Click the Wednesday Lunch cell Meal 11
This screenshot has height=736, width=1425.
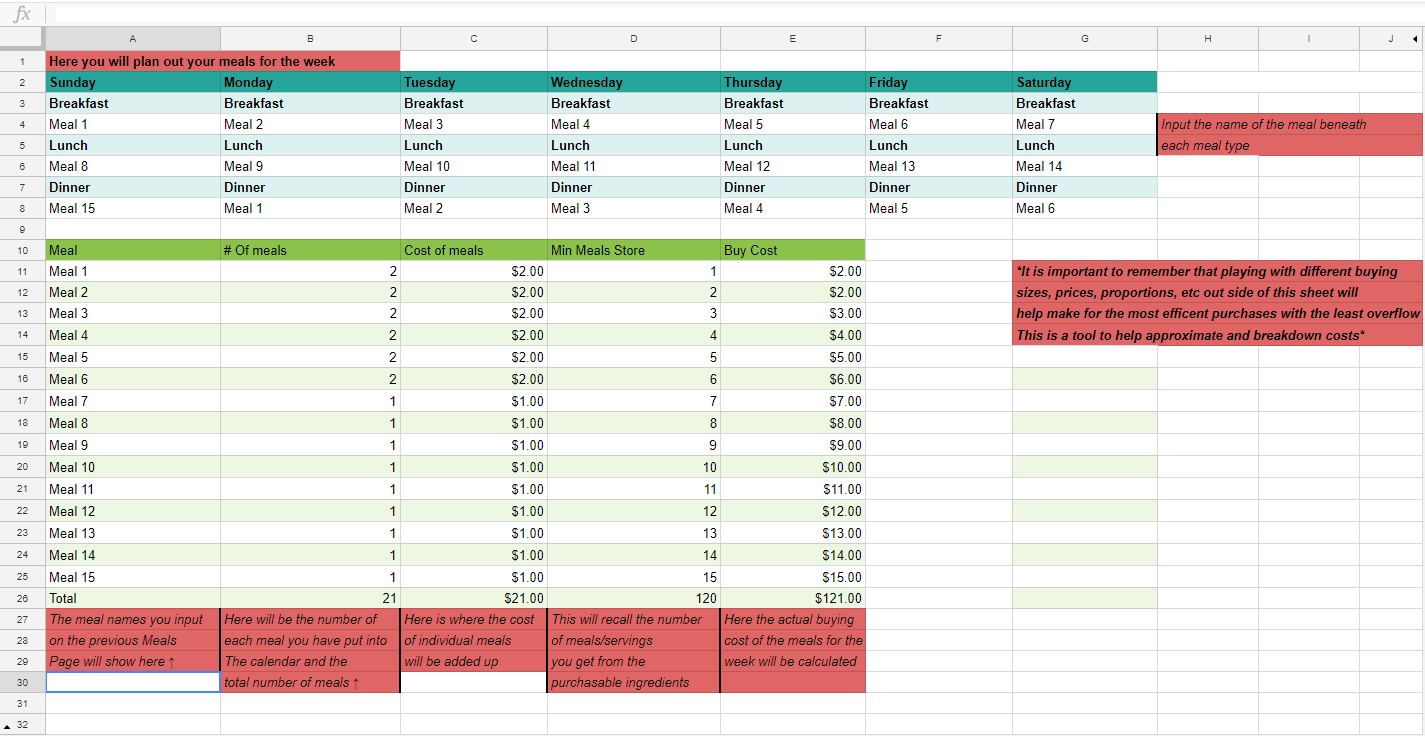point(634,166)
